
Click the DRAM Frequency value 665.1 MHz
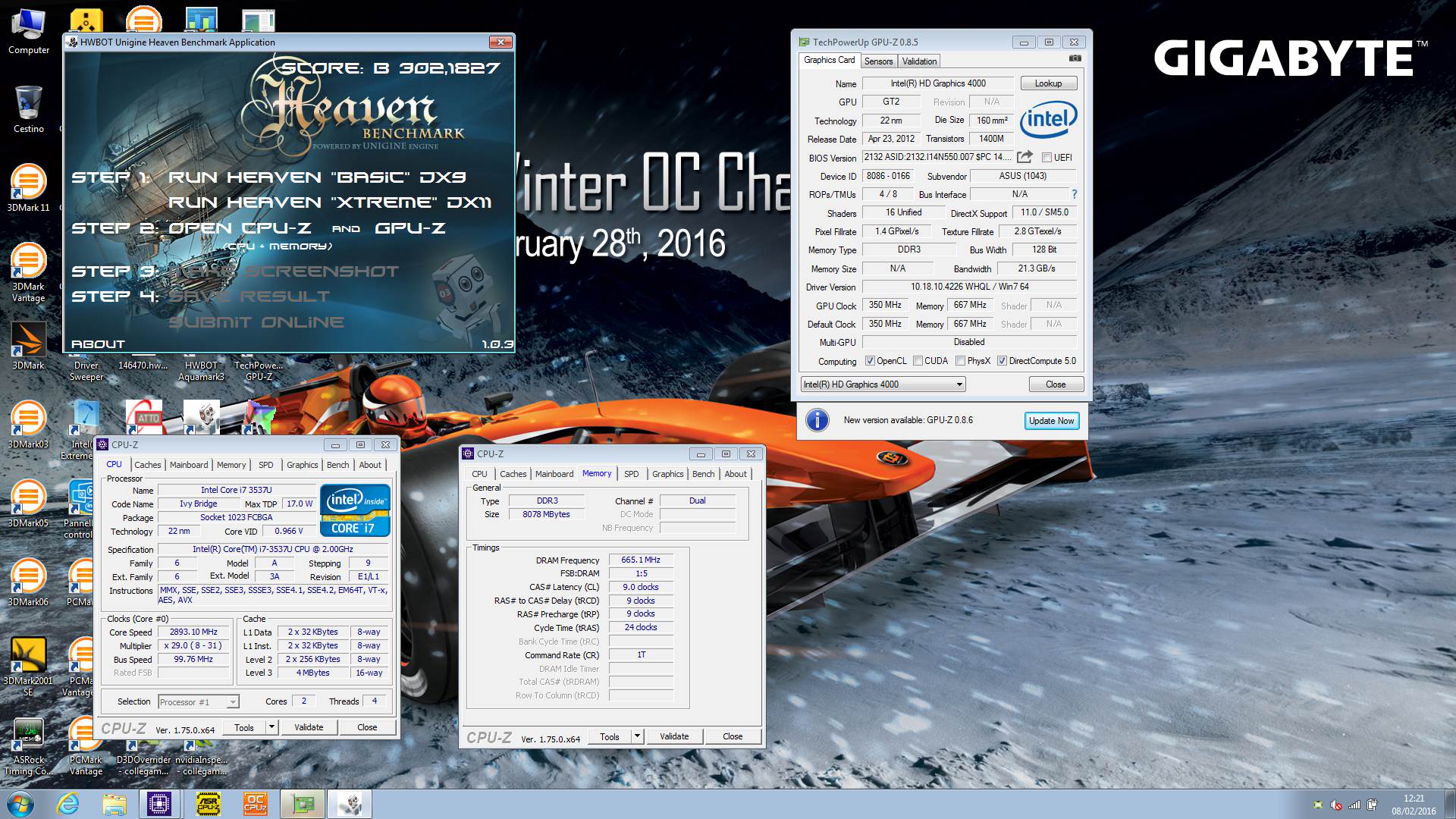coord(641,560)
